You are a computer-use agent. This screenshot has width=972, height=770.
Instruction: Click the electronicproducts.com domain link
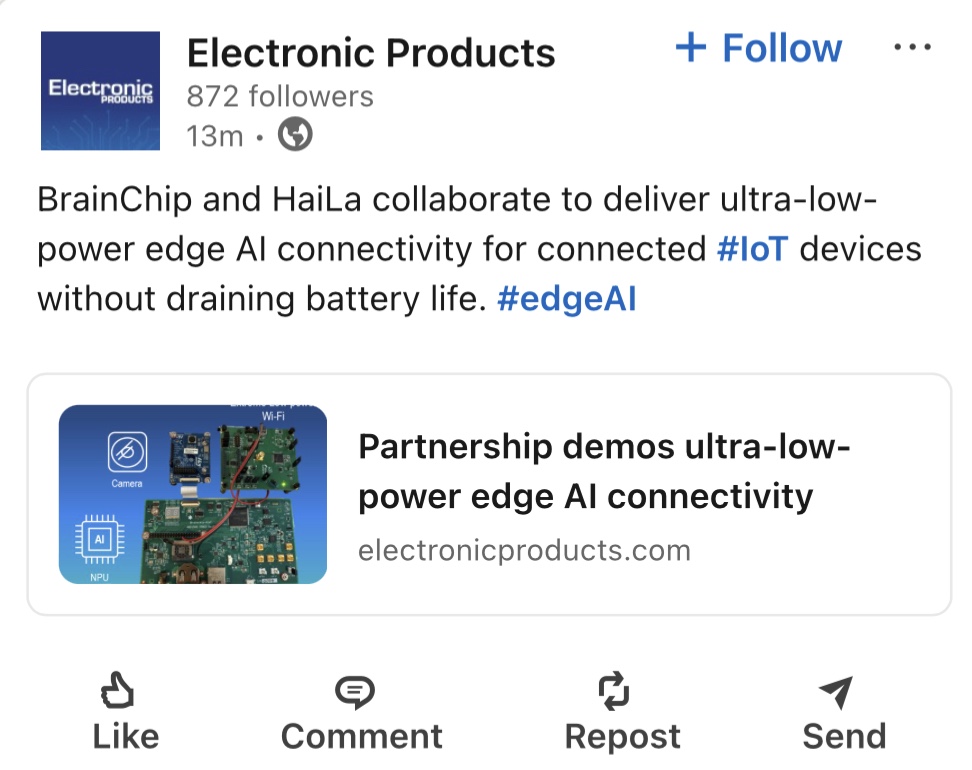click(x=524, y=550)
